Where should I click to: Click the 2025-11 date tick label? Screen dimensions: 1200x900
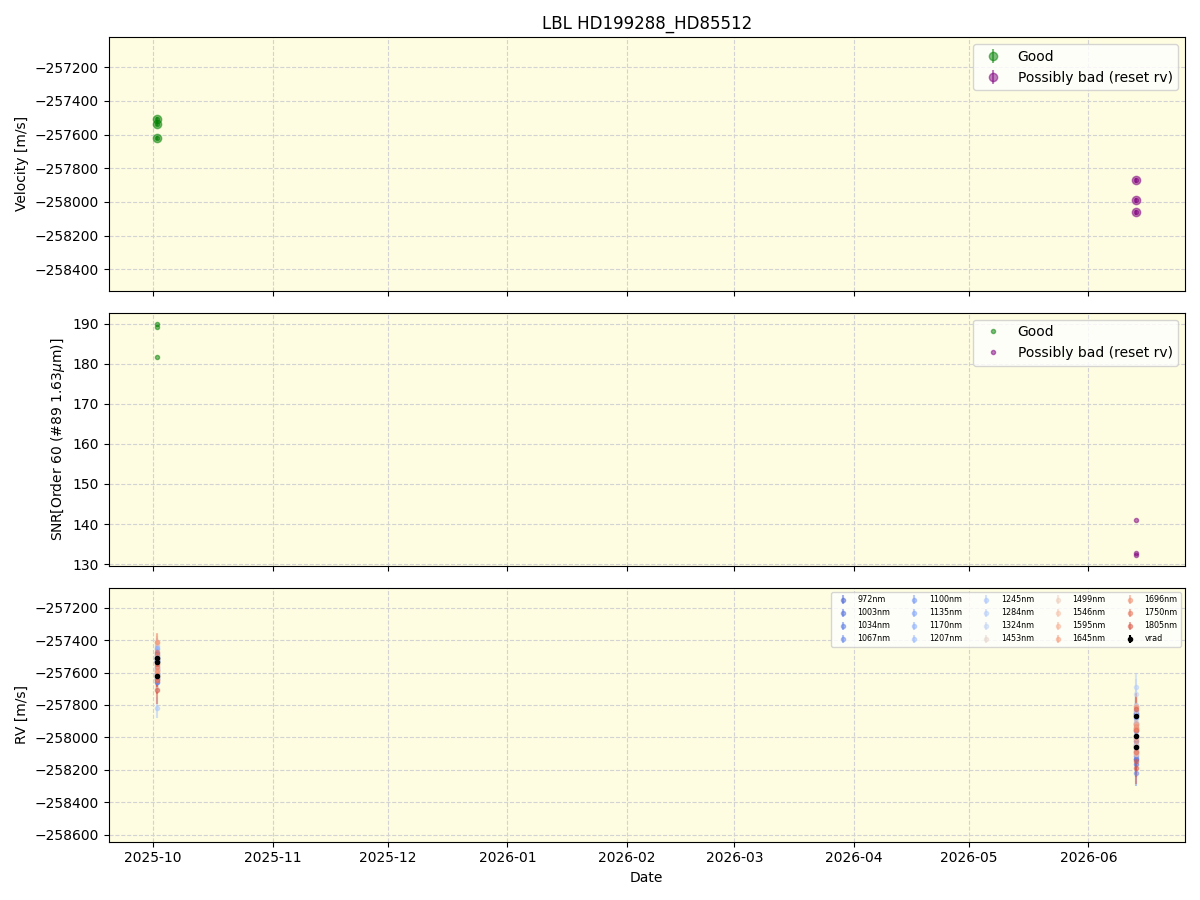coord(272,857)
